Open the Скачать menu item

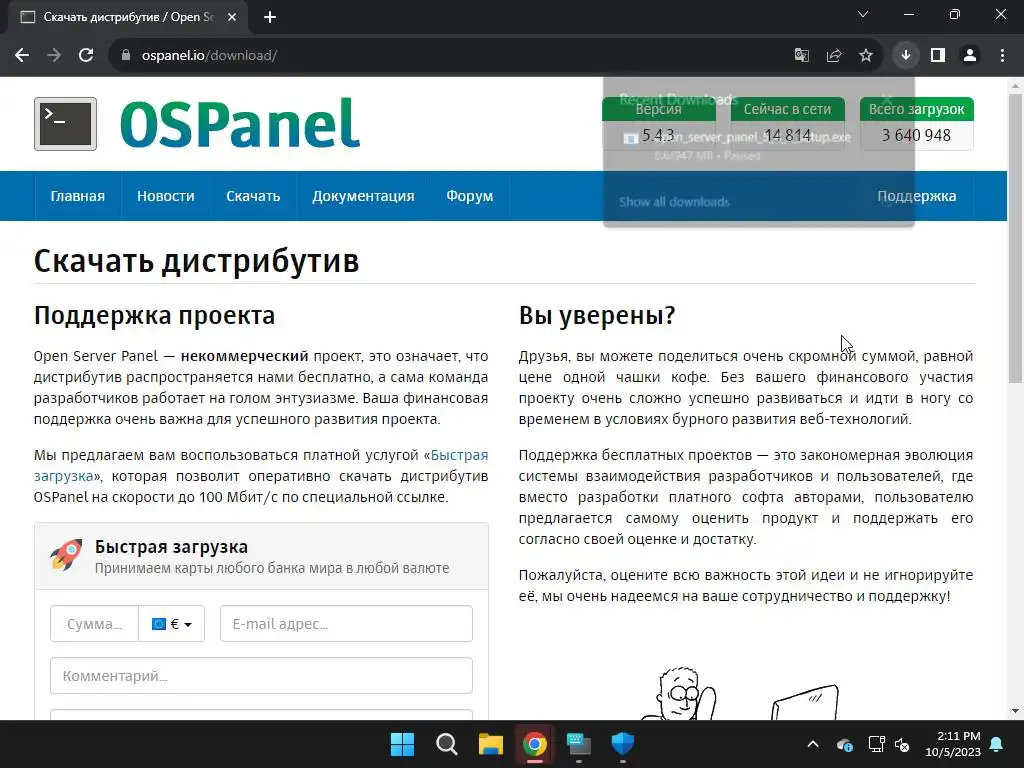pos(253,196)
